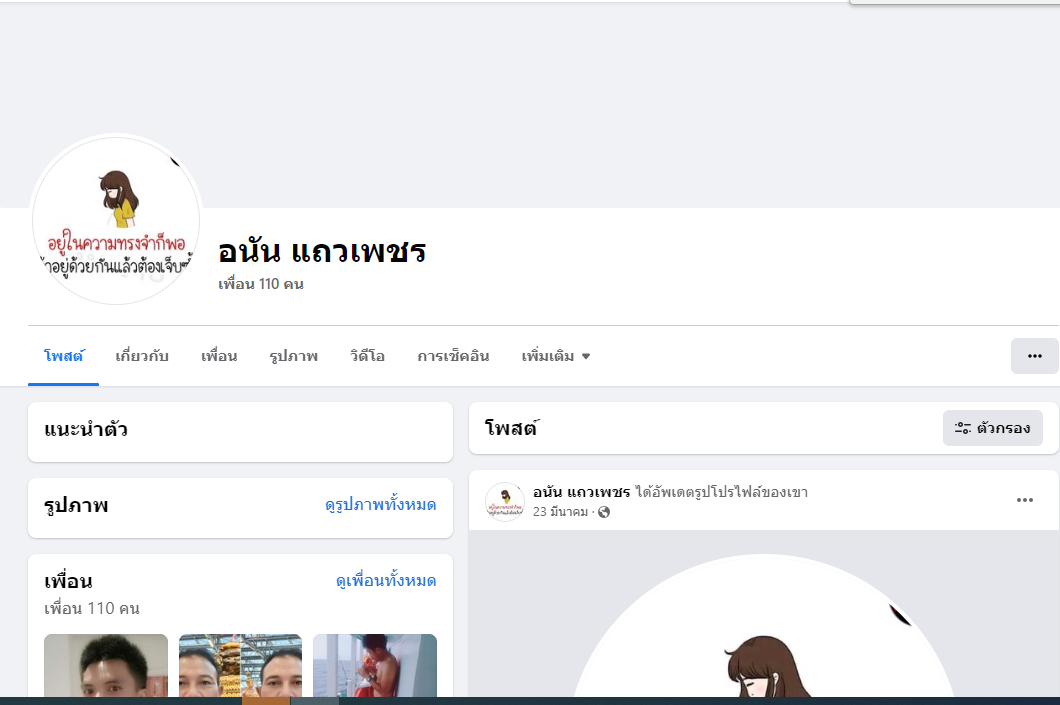The height and width of the screenshot is (705, 1060).
Task: Click the เพื่อน 110 คน count under the profile name
Action: [261, 284]
